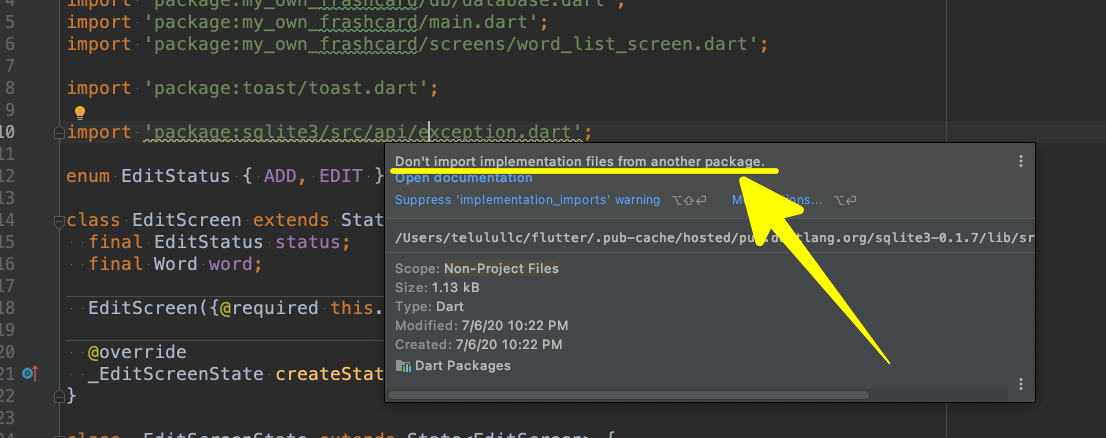Click the @override annotation
The width and height of the screenshot is (1106, 438).
(138, 352)
